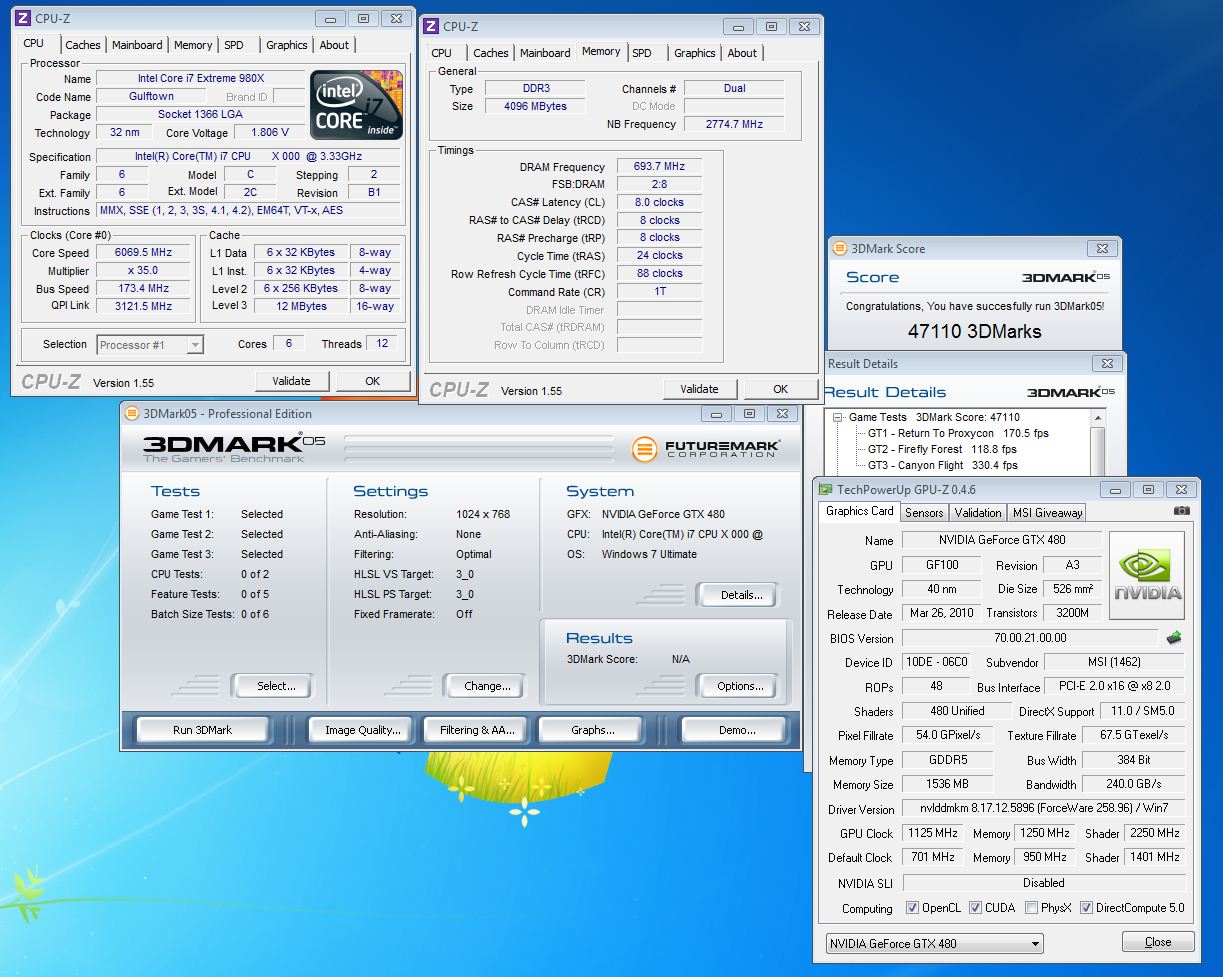Viewport: 1223px width, 977px height.
Task: Click the Futuremark Corporation logo
Action: pos(706,449)
